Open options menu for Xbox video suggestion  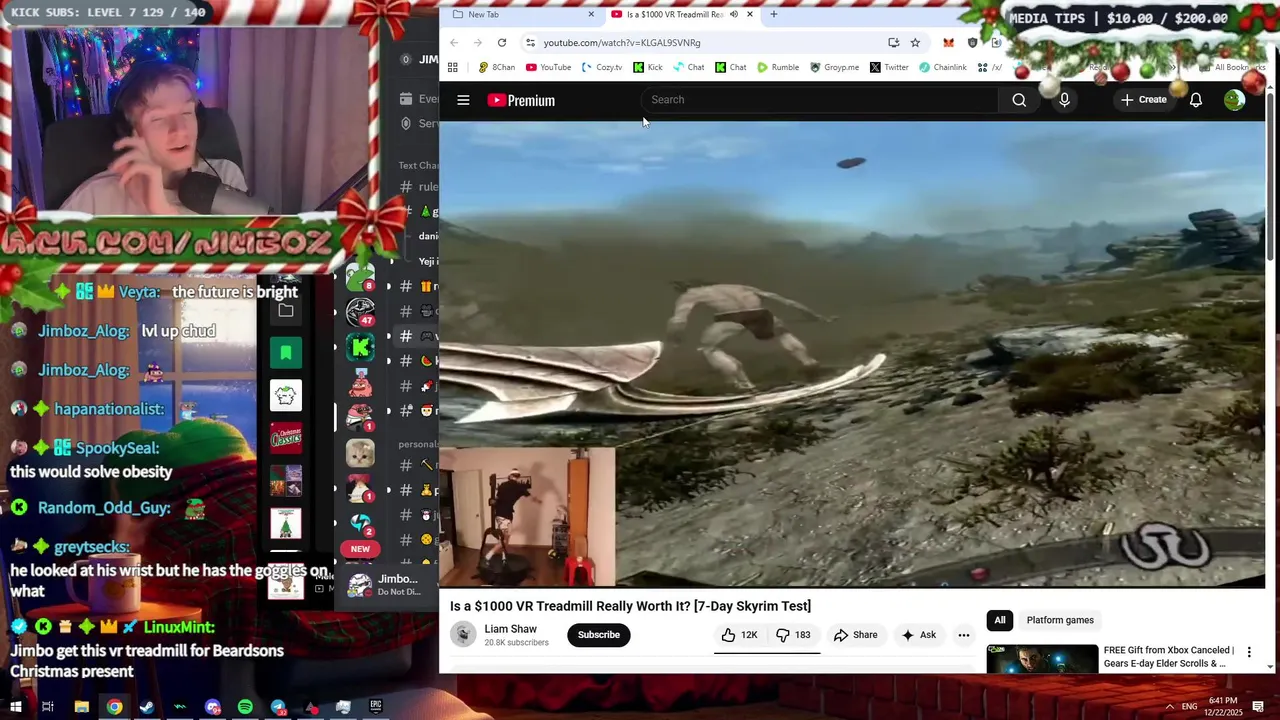tap(1249, 652)
